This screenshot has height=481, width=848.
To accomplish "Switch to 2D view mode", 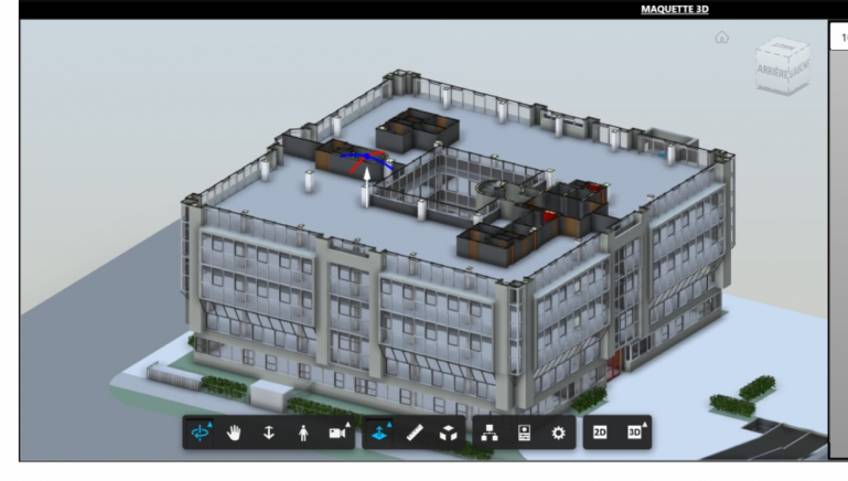I will [x=600, y=433].
